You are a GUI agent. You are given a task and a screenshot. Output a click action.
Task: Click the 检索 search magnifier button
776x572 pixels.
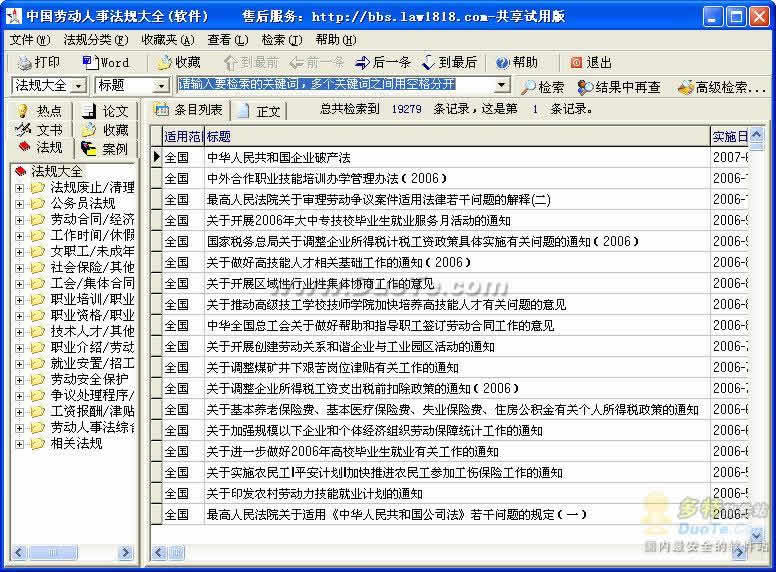pyautogui.click(x=542, y=87)
